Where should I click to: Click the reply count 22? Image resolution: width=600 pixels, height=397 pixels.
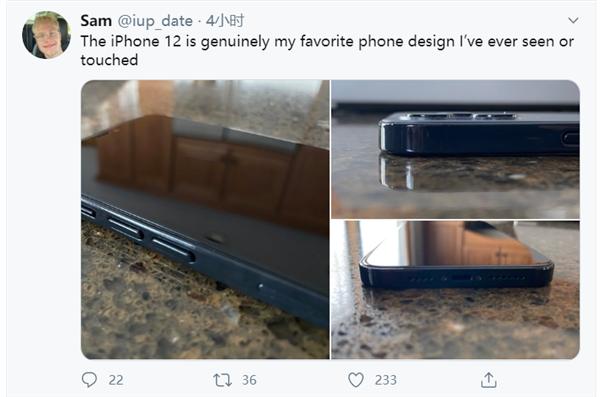116,380
